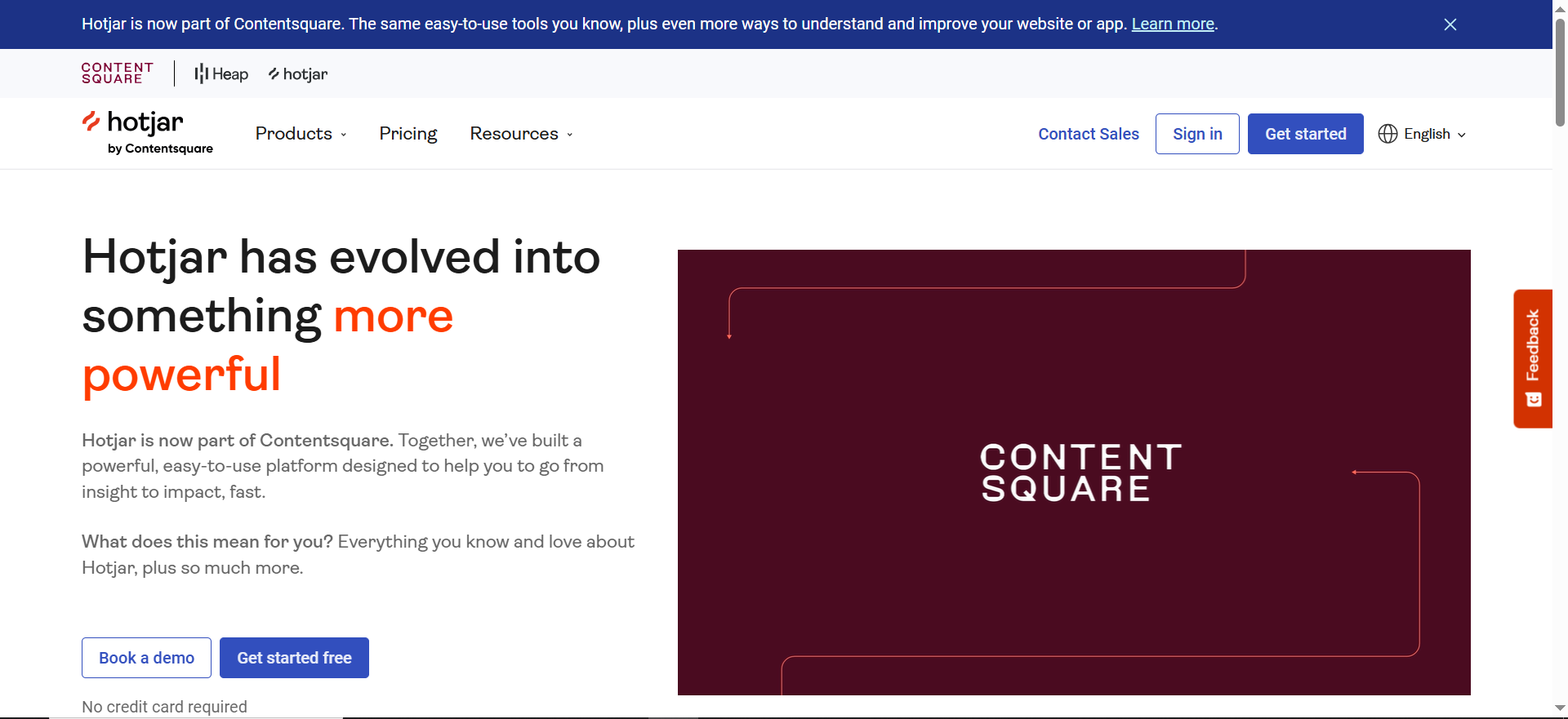Click the main Hotjar by Contentsquare logo
This screenshot has width=1568, height=719.
coord(147,132)
